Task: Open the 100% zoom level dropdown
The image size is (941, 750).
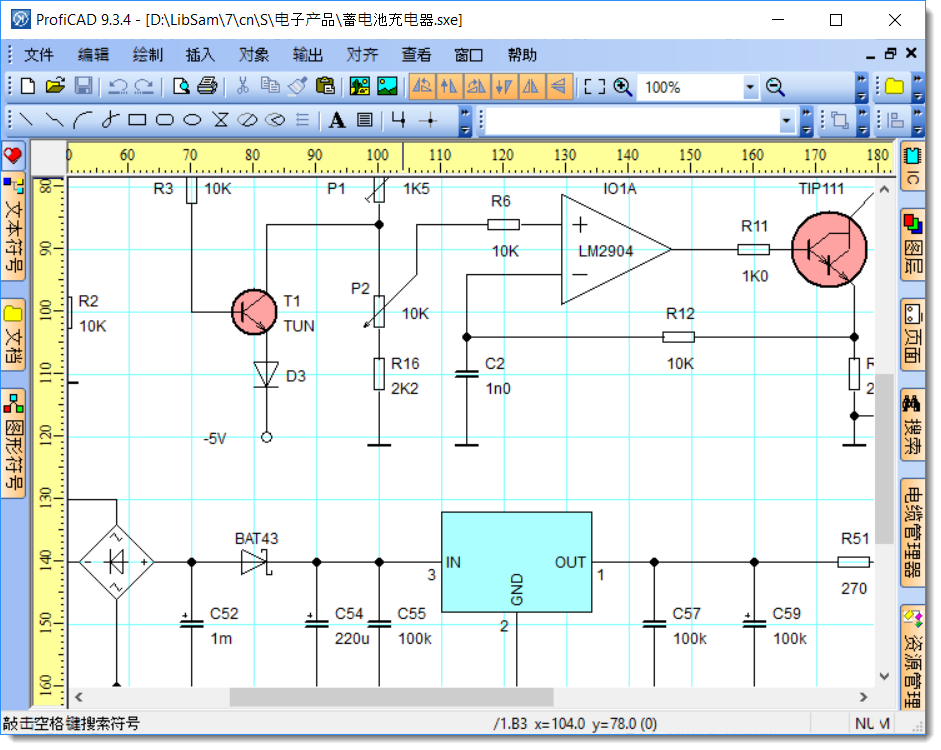Action: (751, 88)
